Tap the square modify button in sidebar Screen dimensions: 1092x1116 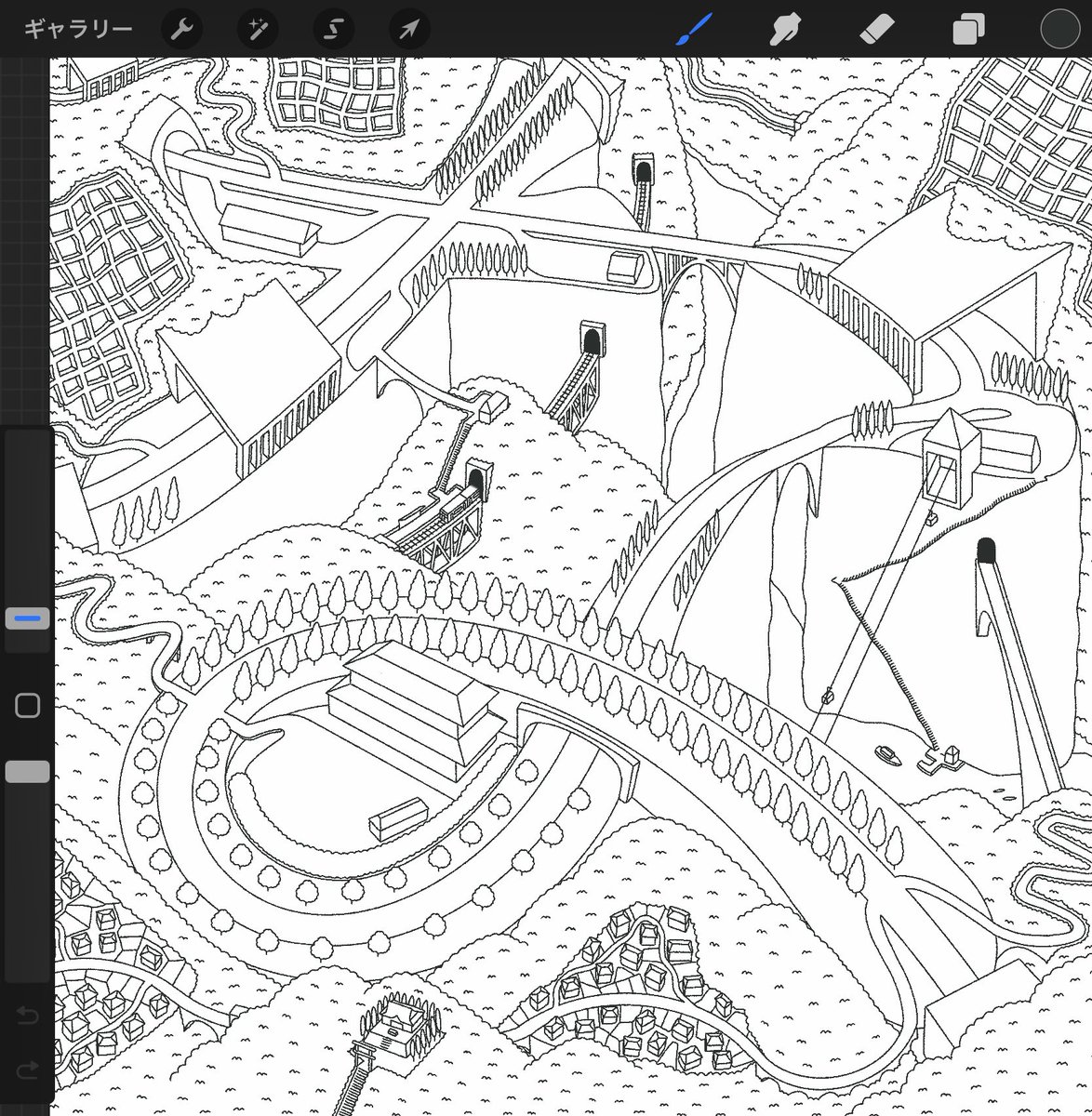(x=28, y=706)
